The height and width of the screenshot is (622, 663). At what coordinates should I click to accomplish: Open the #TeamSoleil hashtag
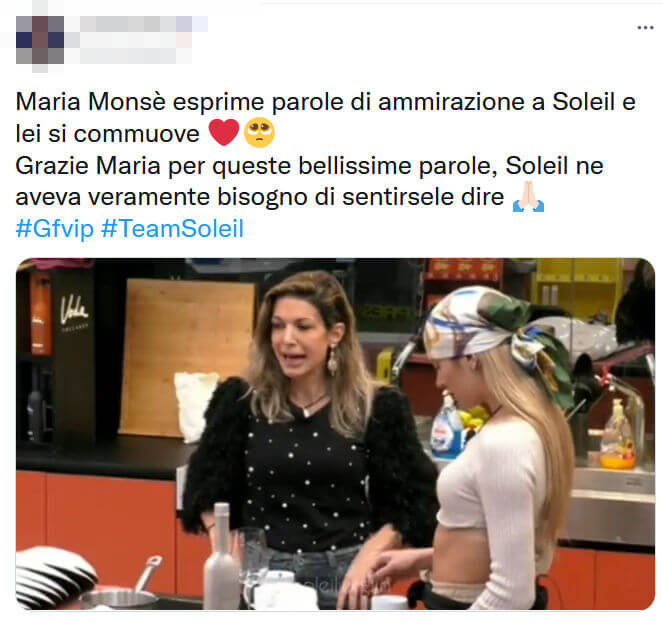tap(173, 229)
